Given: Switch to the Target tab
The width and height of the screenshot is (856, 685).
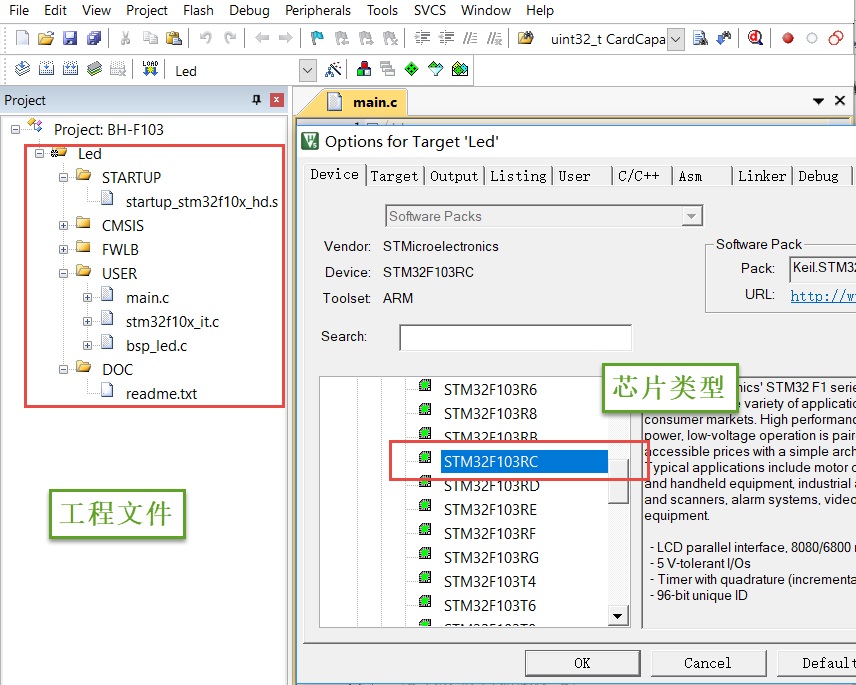Looking at the screenshot, I should point(394,176).
